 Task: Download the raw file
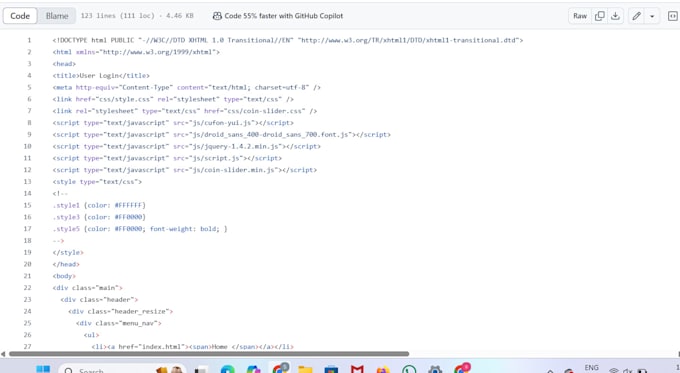(615, 16)
